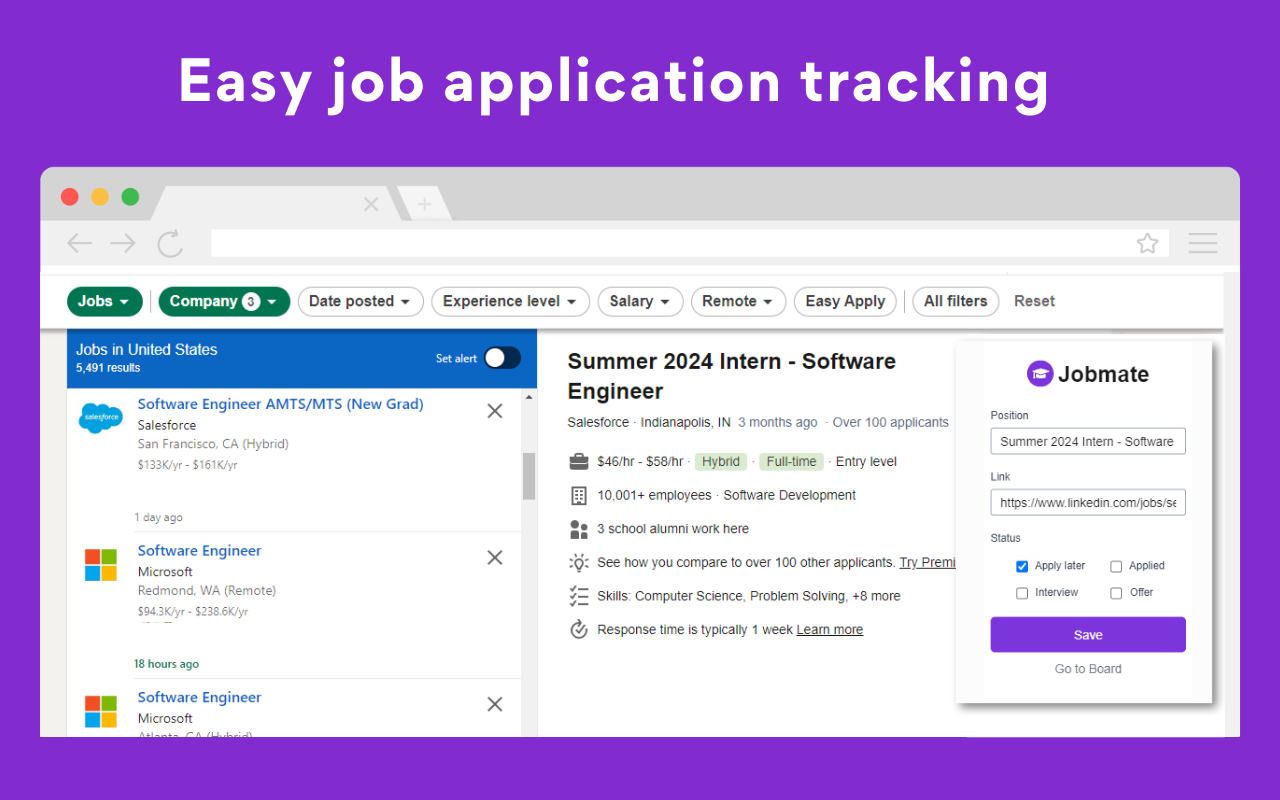Dismiss the Microsoft Redmond job listing
The height and width of the screenshot is (800, 1280).
494,558
